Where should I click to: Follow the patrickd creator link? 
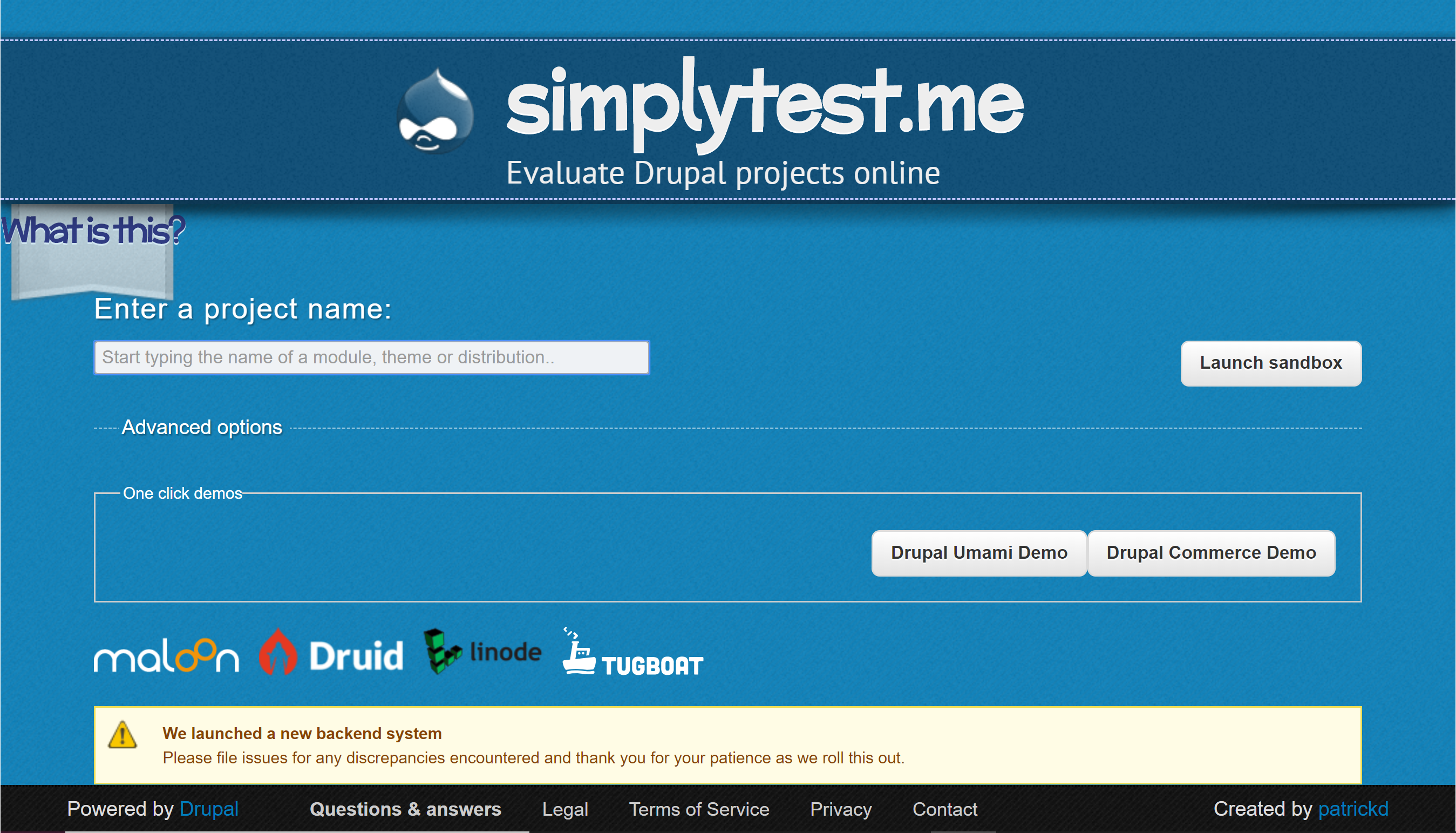pos(1352,808)
